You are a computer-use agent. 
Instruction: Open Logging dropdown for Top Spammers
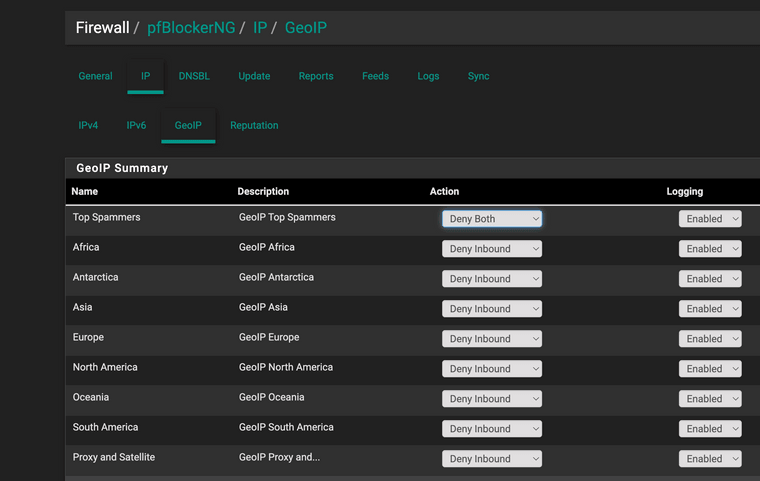[710, 219]
